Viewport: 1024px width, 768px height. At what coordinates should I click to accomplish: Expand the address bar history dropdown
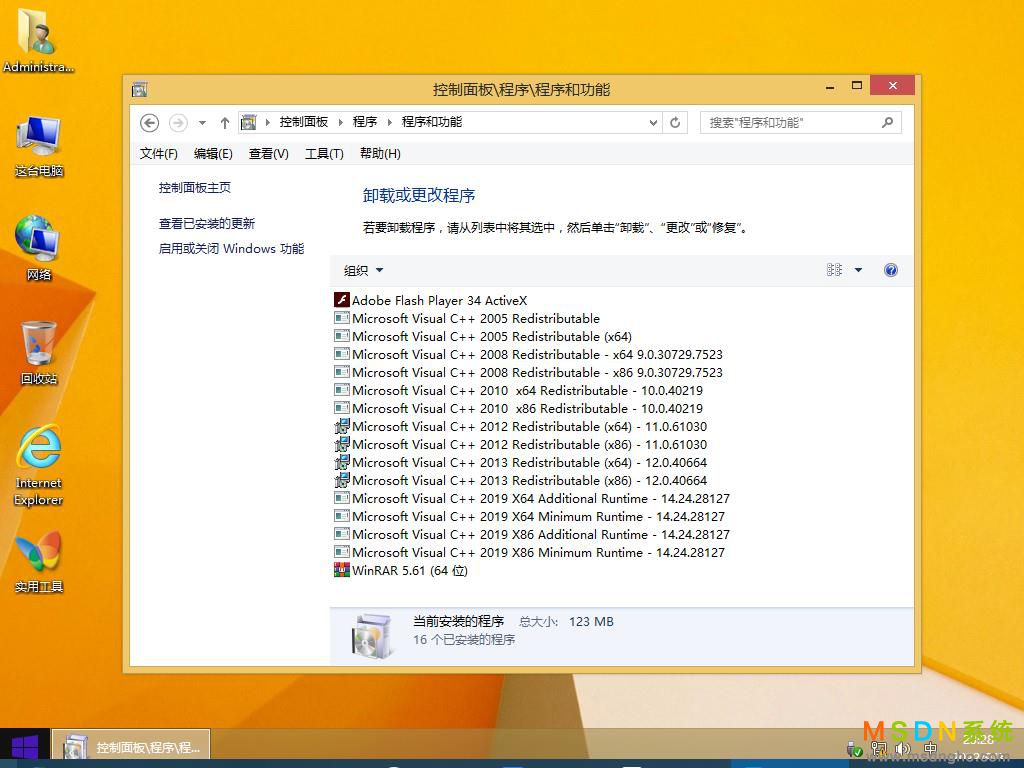[x=653, y=123]
